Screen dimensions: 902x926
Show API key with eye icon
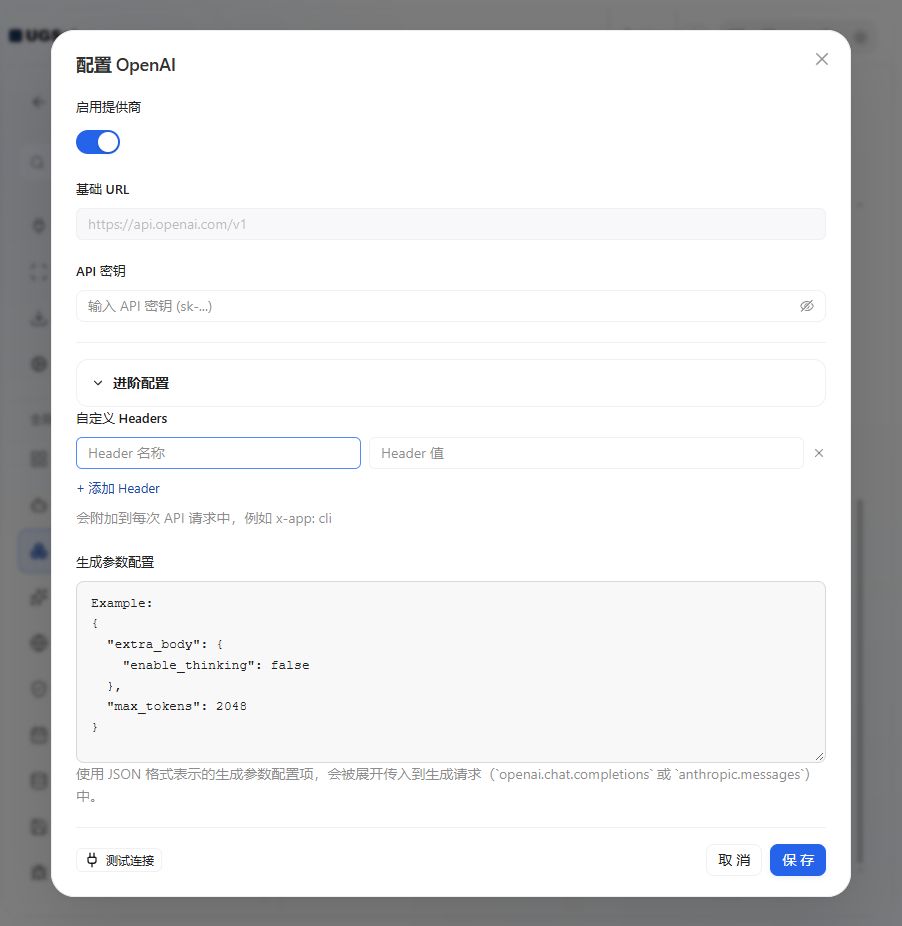(807, 306)
